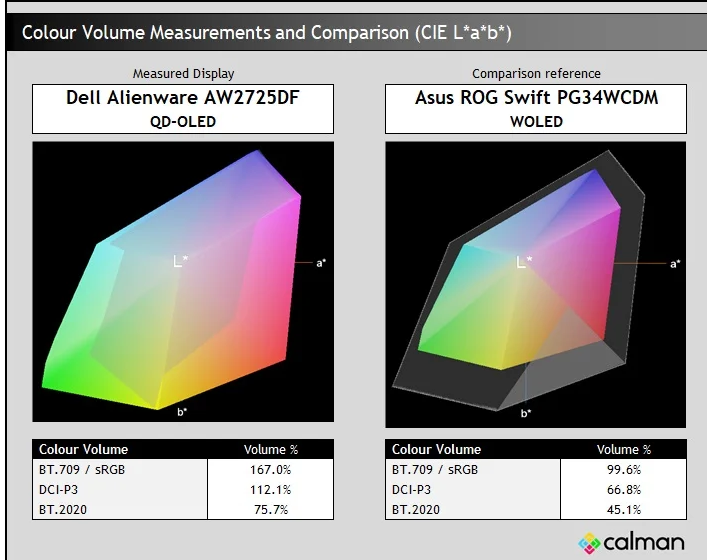
Task: Click the L* axis label in Asus plot
Action: tap(524, 261)
